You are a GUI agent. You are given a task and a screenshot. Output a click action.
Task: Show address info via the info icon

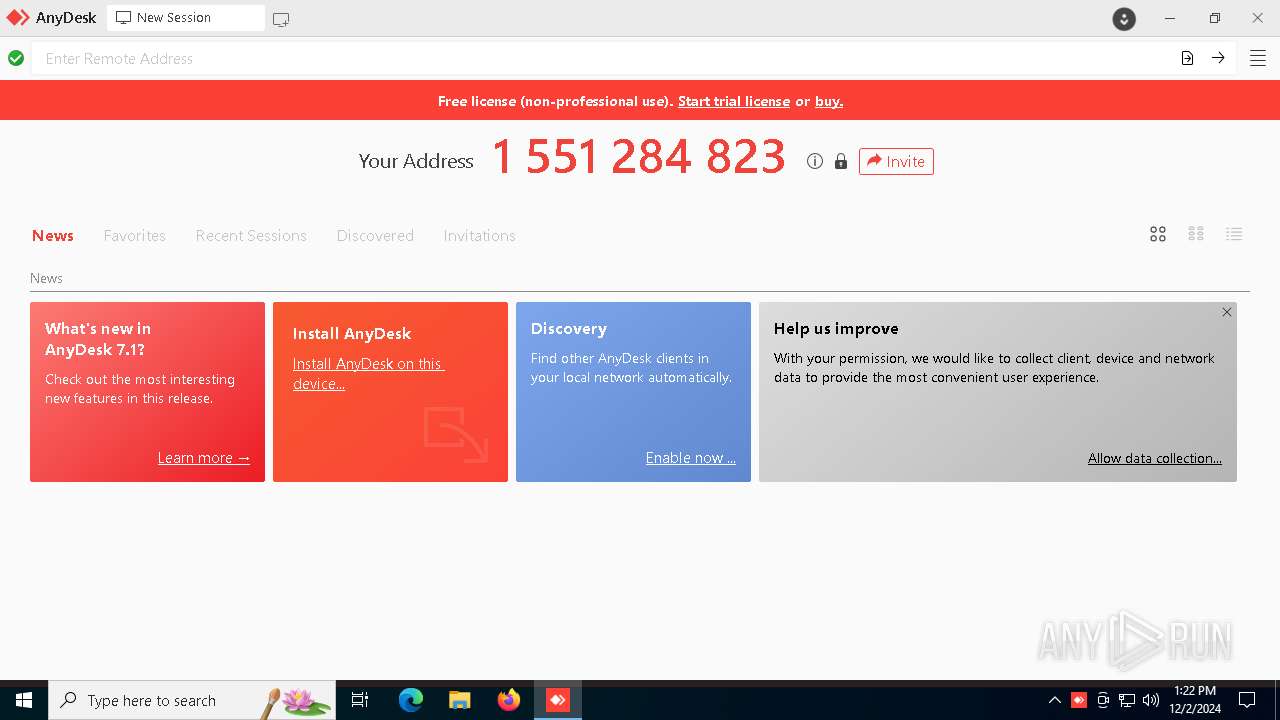click(x=815, y=161)
